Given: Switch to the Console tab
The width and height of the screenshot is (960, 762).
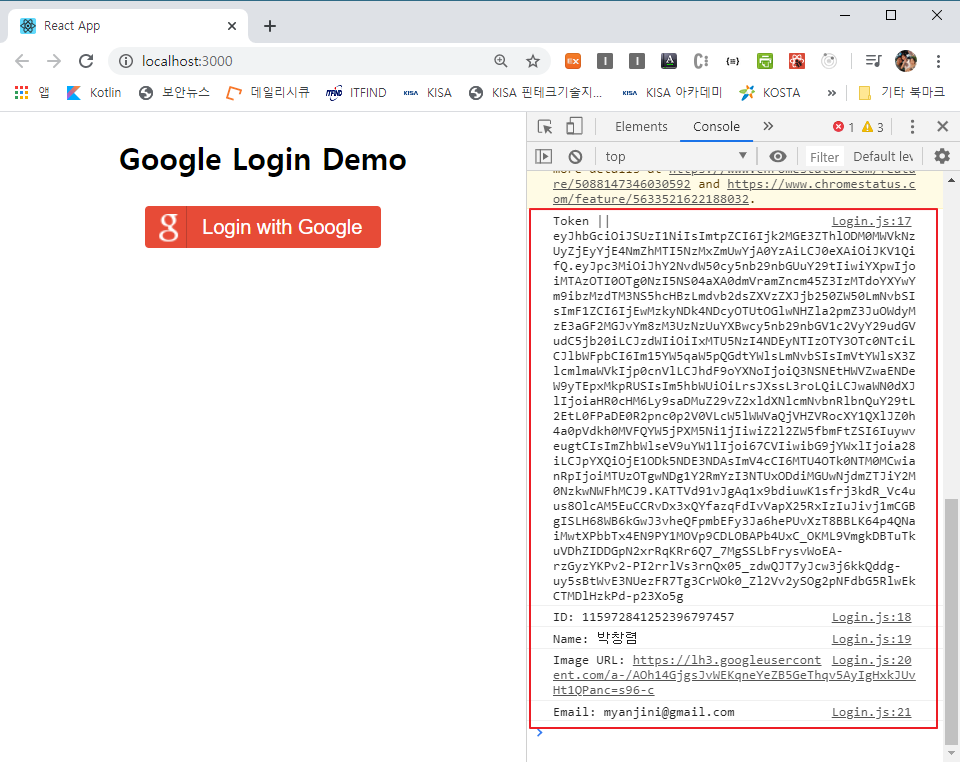Looking at the screenshot, I should click(716, 127).
